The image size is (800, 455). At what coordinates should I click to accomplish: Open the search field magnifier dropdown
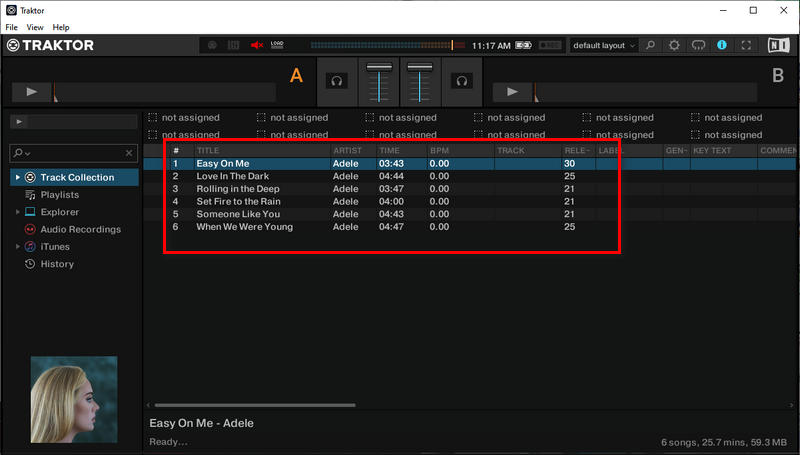click(x=21, y=153)
